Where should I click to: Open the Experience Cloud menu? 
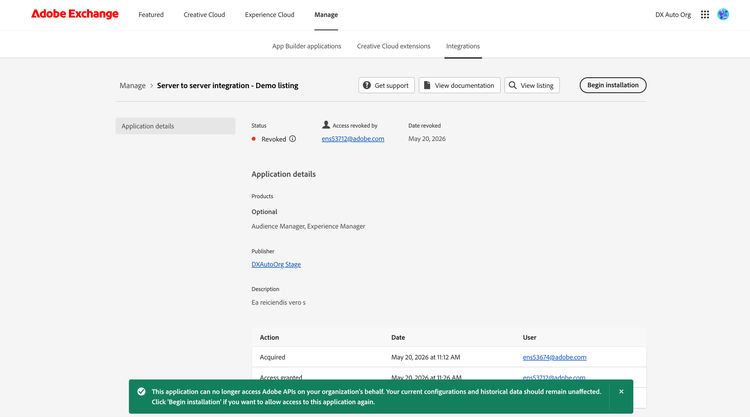pyautogui.click(x=269, y=15)
